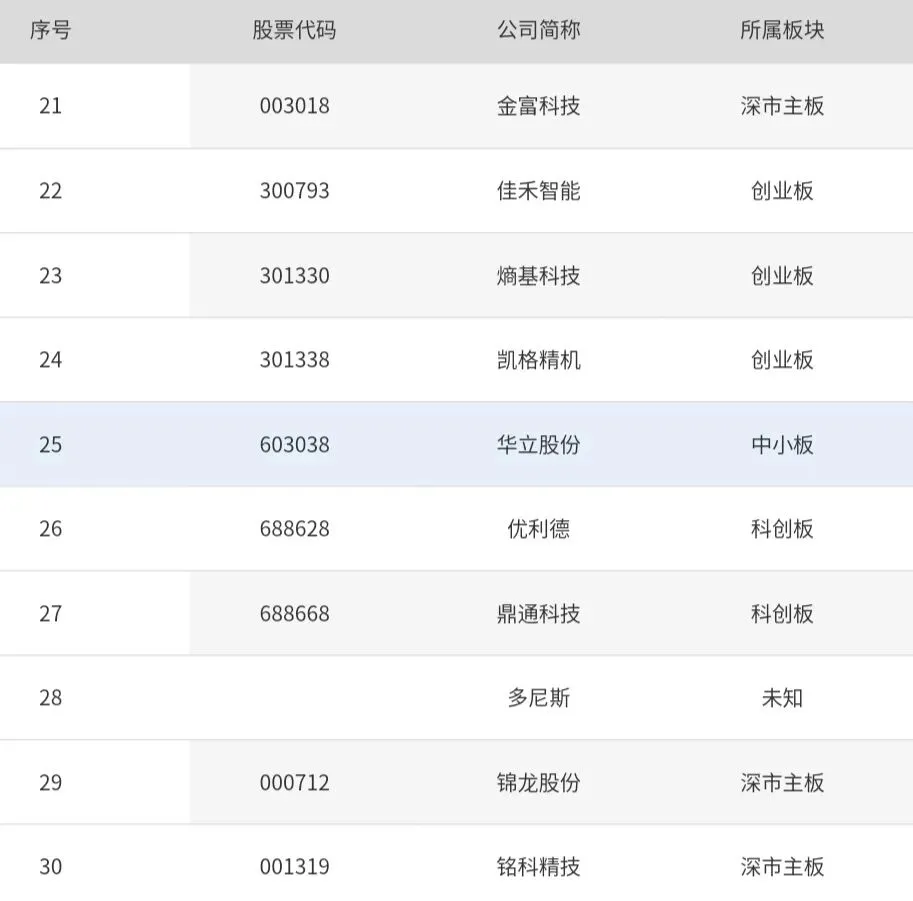
Task: Click the 中小板 cell in row 25
Action: 782,444
